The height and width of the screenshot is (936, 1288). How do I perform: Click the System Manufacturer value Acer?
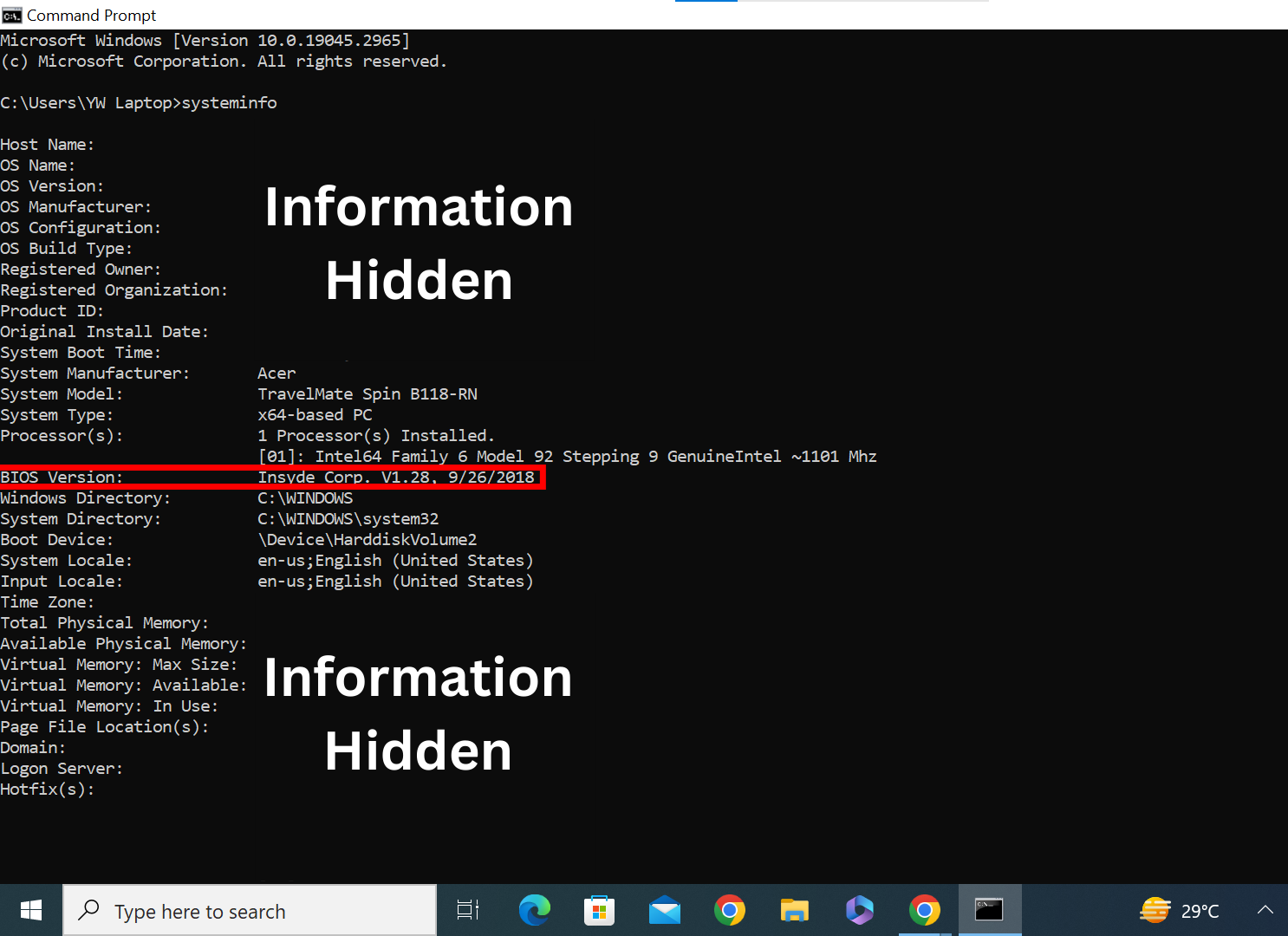pos(276,374)
